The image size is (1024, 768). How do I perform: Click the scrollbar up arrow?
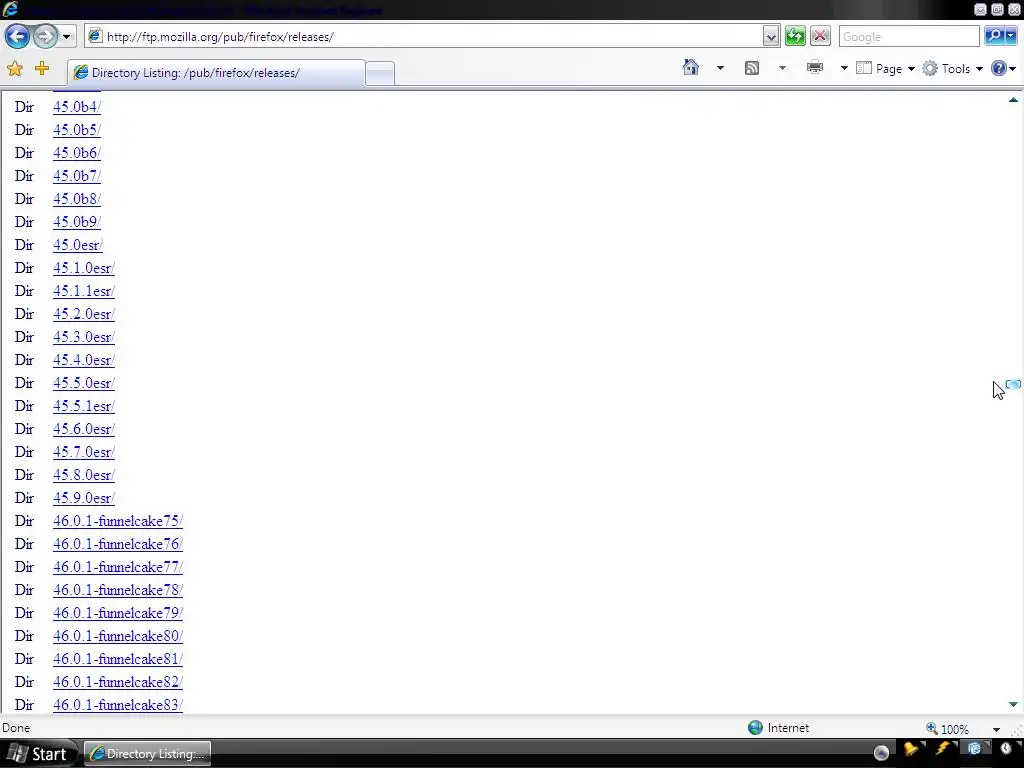(x=1013, y=100)
